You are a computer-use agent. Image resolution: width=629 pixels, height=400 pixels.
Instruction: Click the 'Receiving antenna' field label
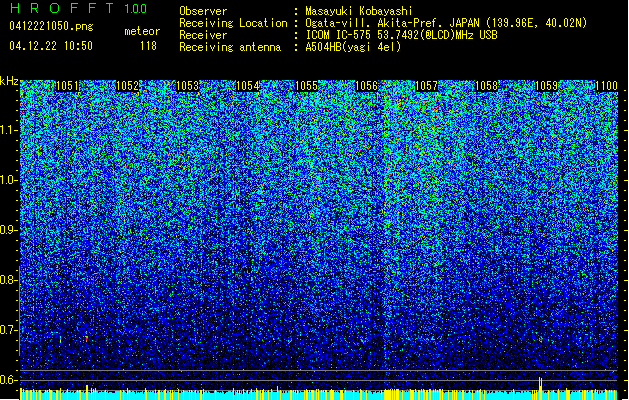coord(230,47)
